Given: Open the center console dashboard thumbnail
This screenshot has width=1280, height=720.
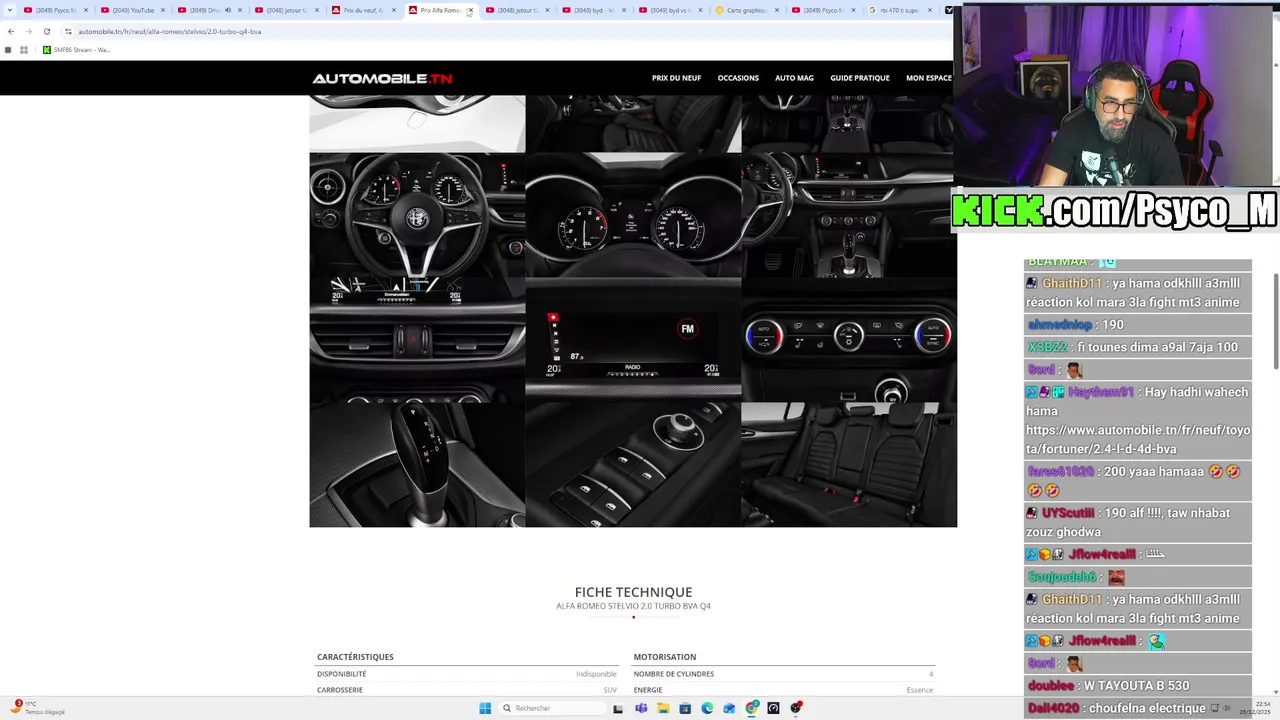Looking at the screenshot, I should (849, 215).
